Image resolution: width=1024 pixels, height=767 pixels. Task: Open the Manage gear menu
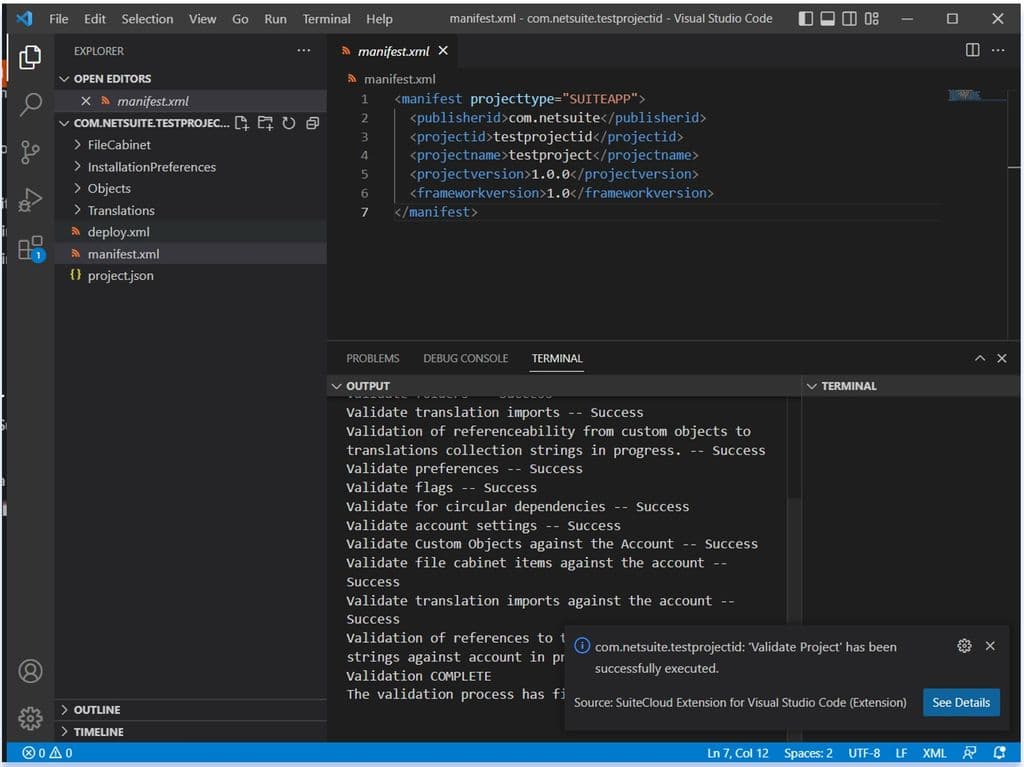click(30, 718)
